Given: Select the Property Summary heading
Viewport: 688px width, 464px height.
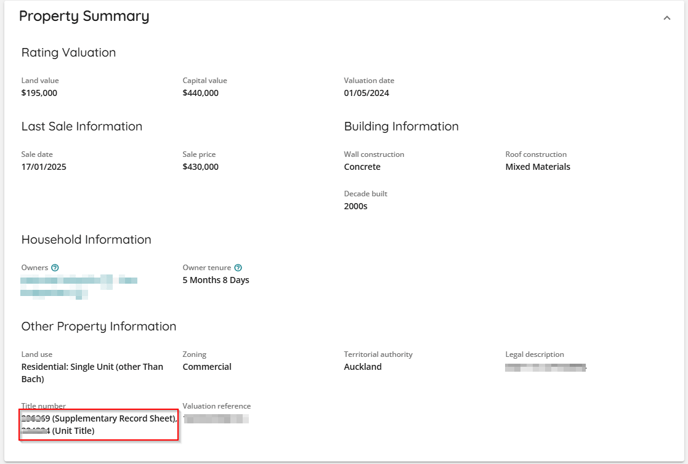Looking at the screenshot, I should 84,16.
